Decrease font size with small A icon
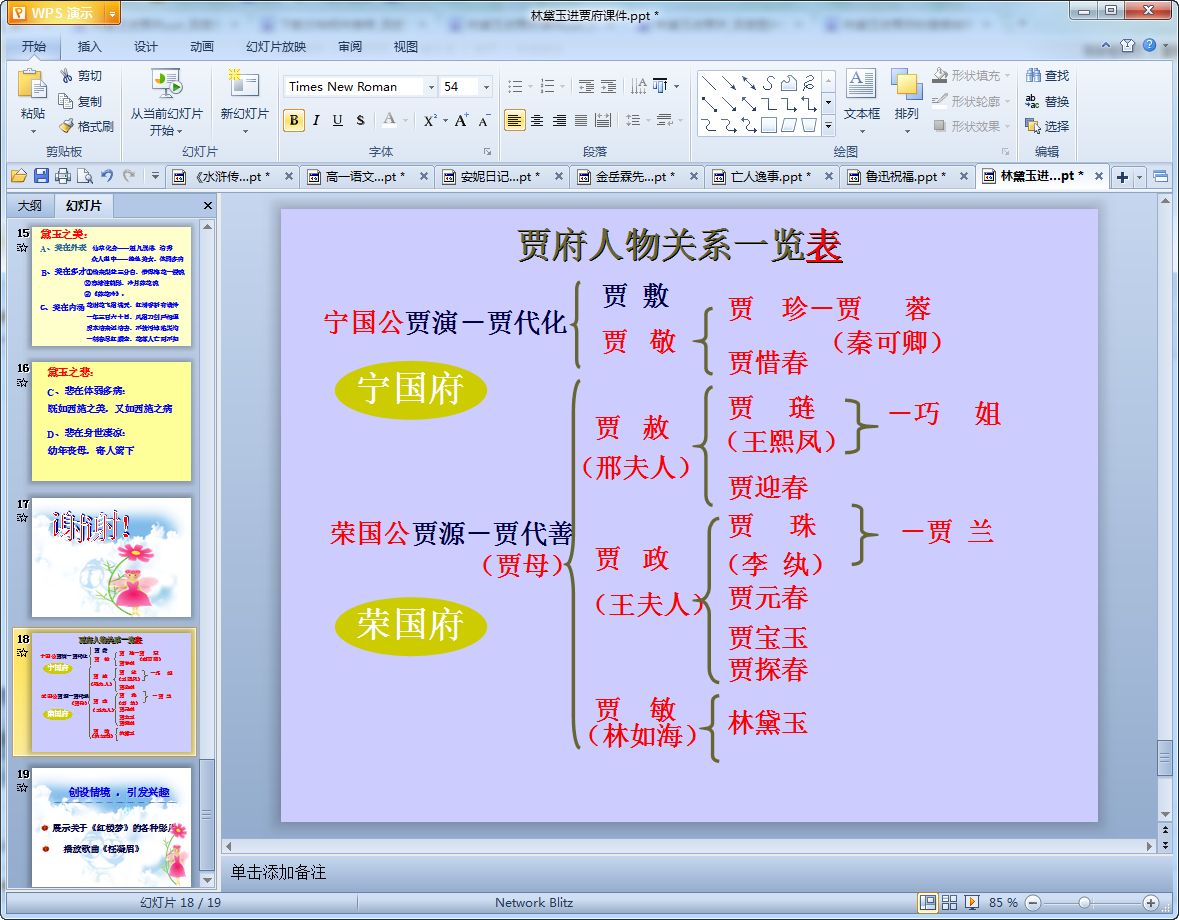This screenshot has height=920, width=1179. coord(483,120)
